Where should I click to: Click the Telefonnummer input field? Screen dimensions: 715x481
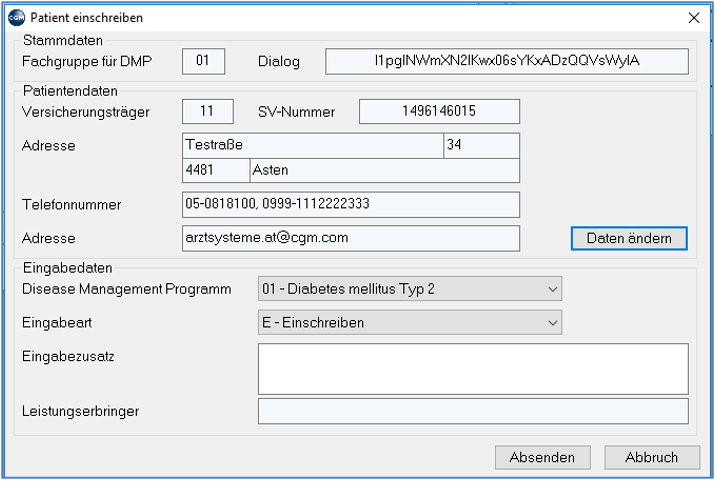tap(351, 205)
